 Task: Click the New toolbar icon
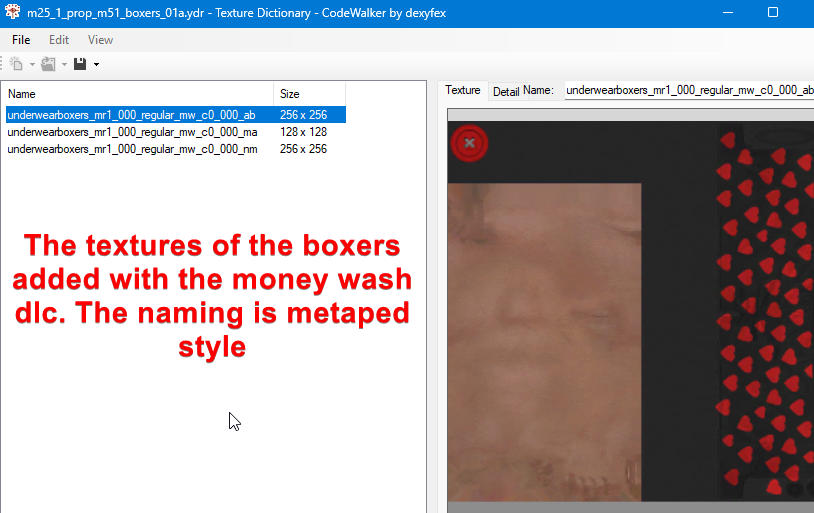17,64
